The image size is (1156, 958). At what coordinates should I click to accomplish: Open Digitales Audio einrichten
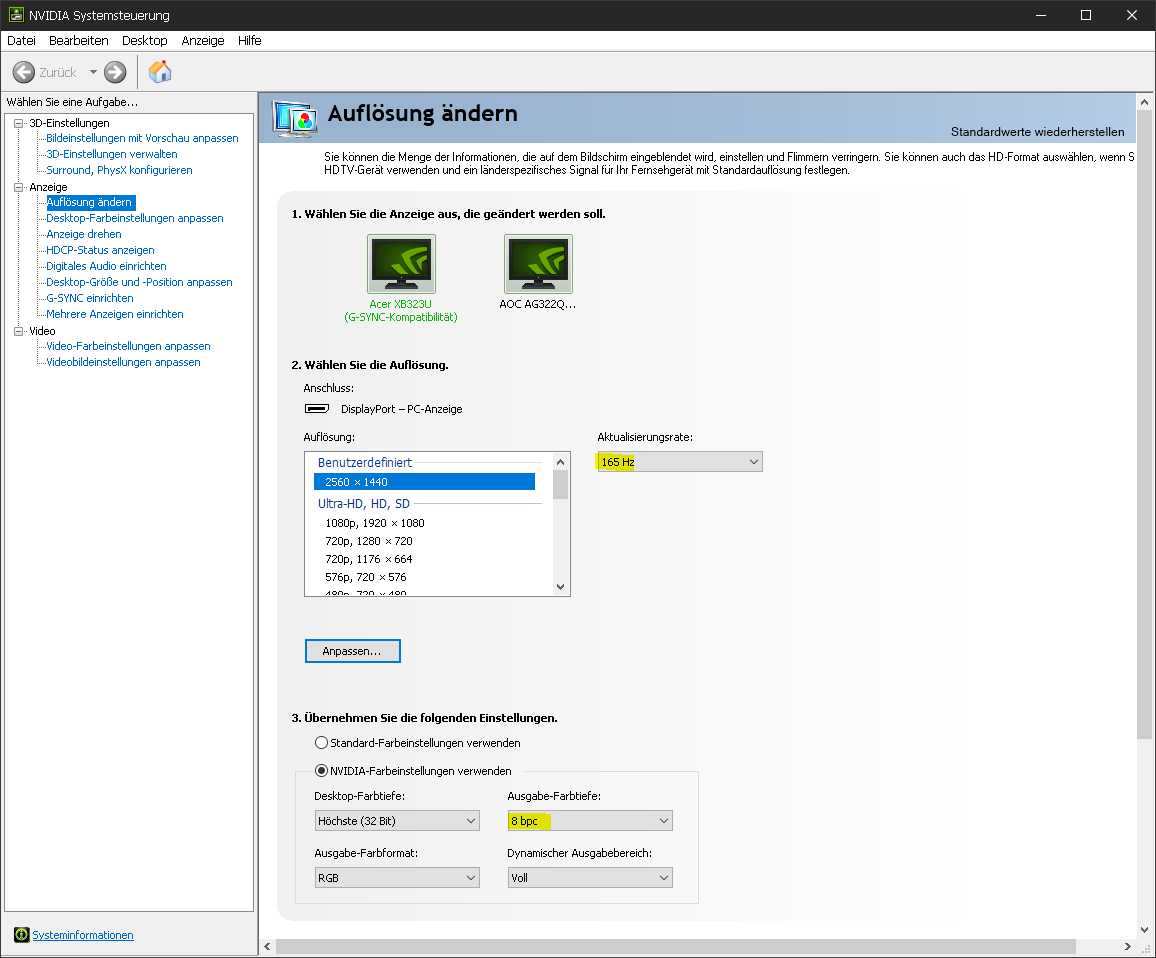(106, 266)
